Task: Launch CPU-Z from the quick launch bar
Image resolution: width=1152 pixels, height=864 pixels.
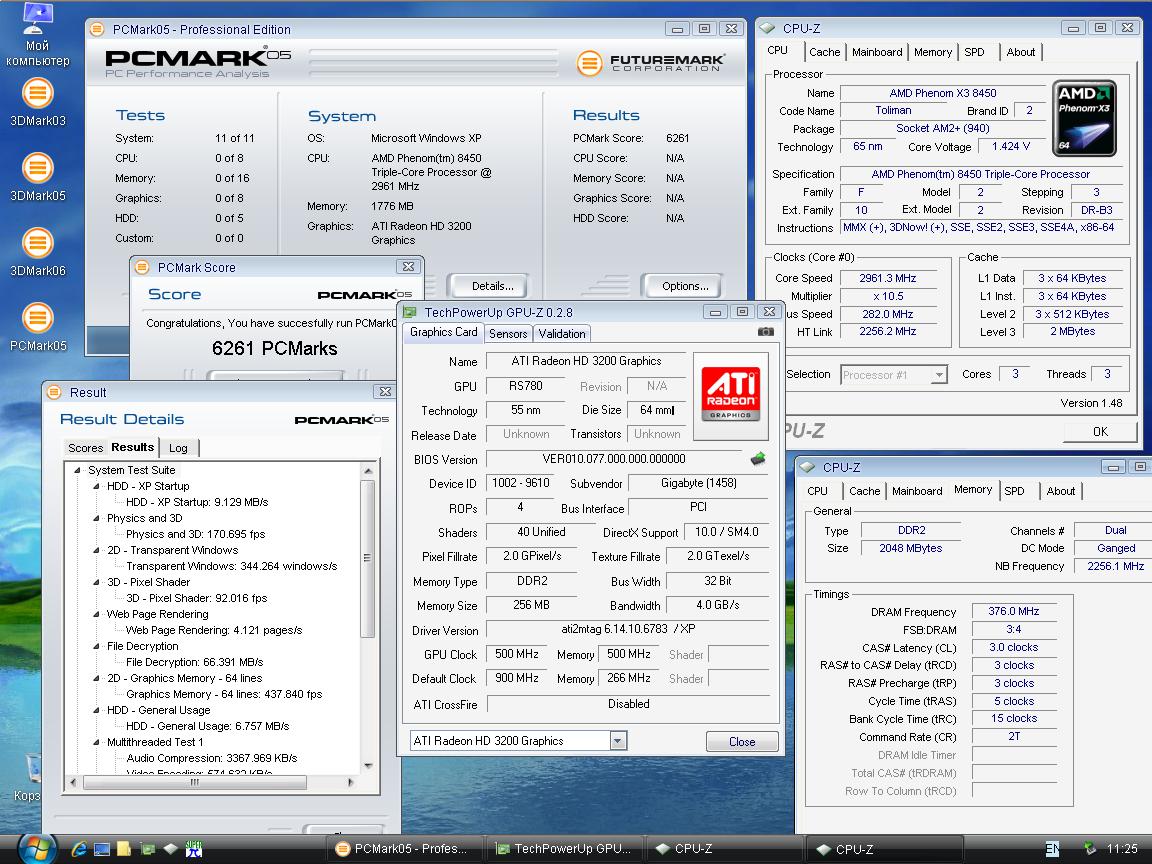Action: (170, 849)
